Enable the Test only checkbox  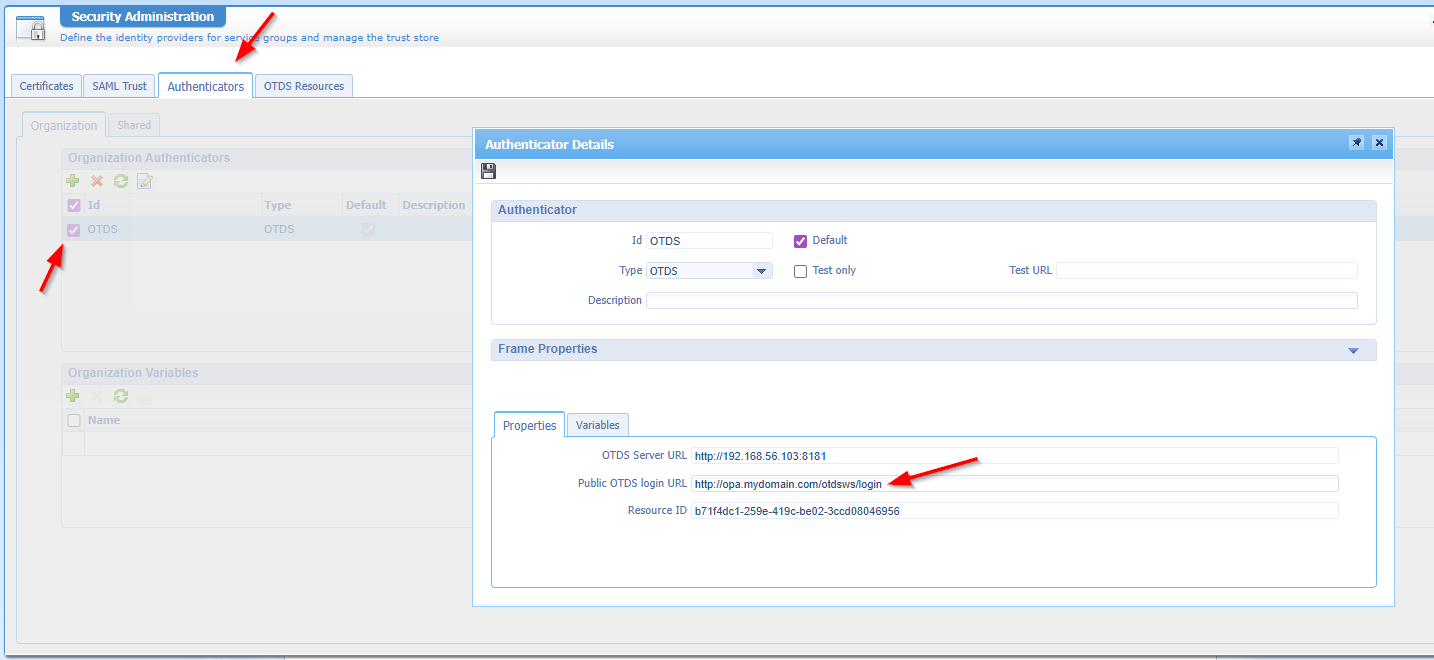[800, 271]
